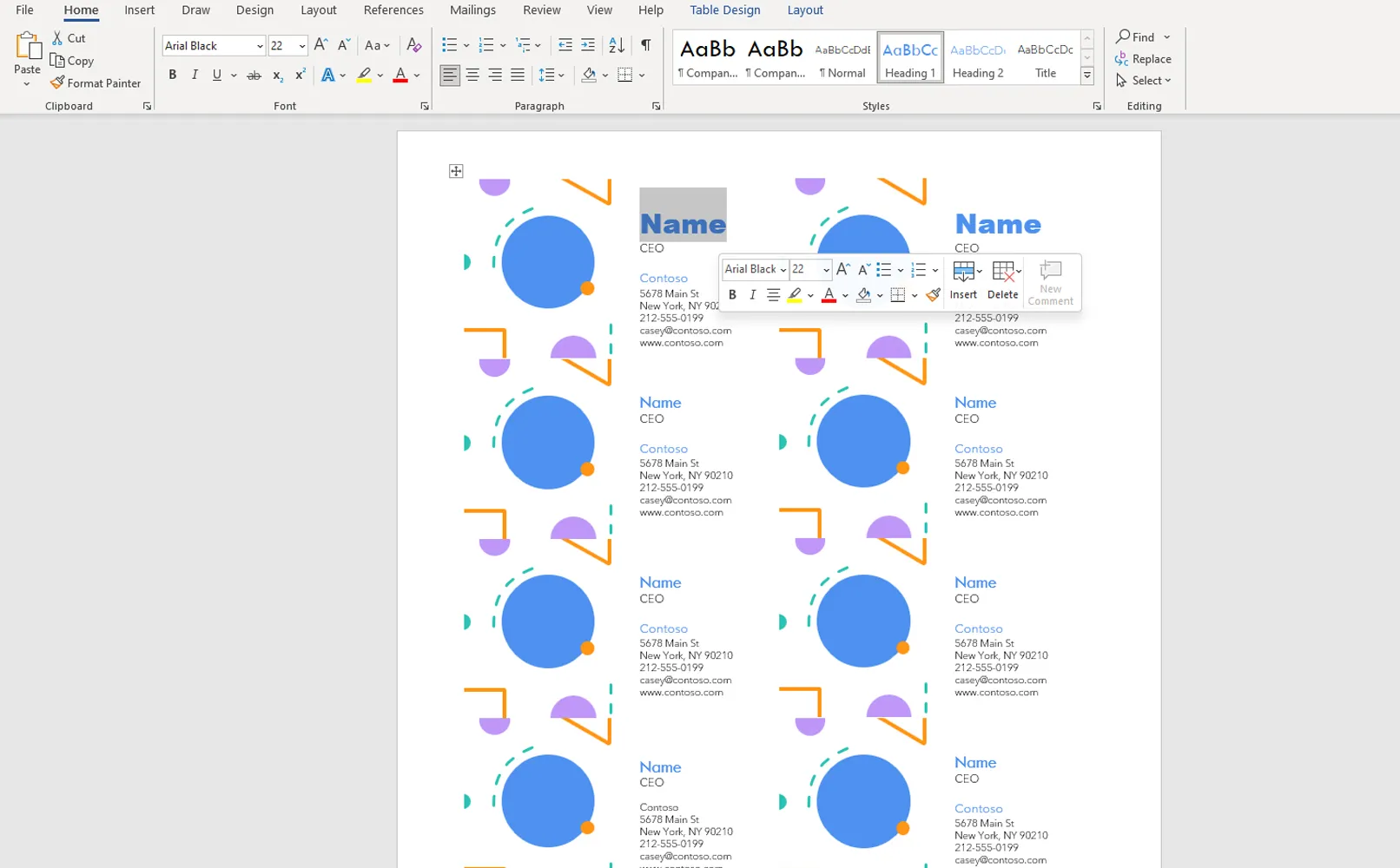Switch to the Review tab

point(541,10)
